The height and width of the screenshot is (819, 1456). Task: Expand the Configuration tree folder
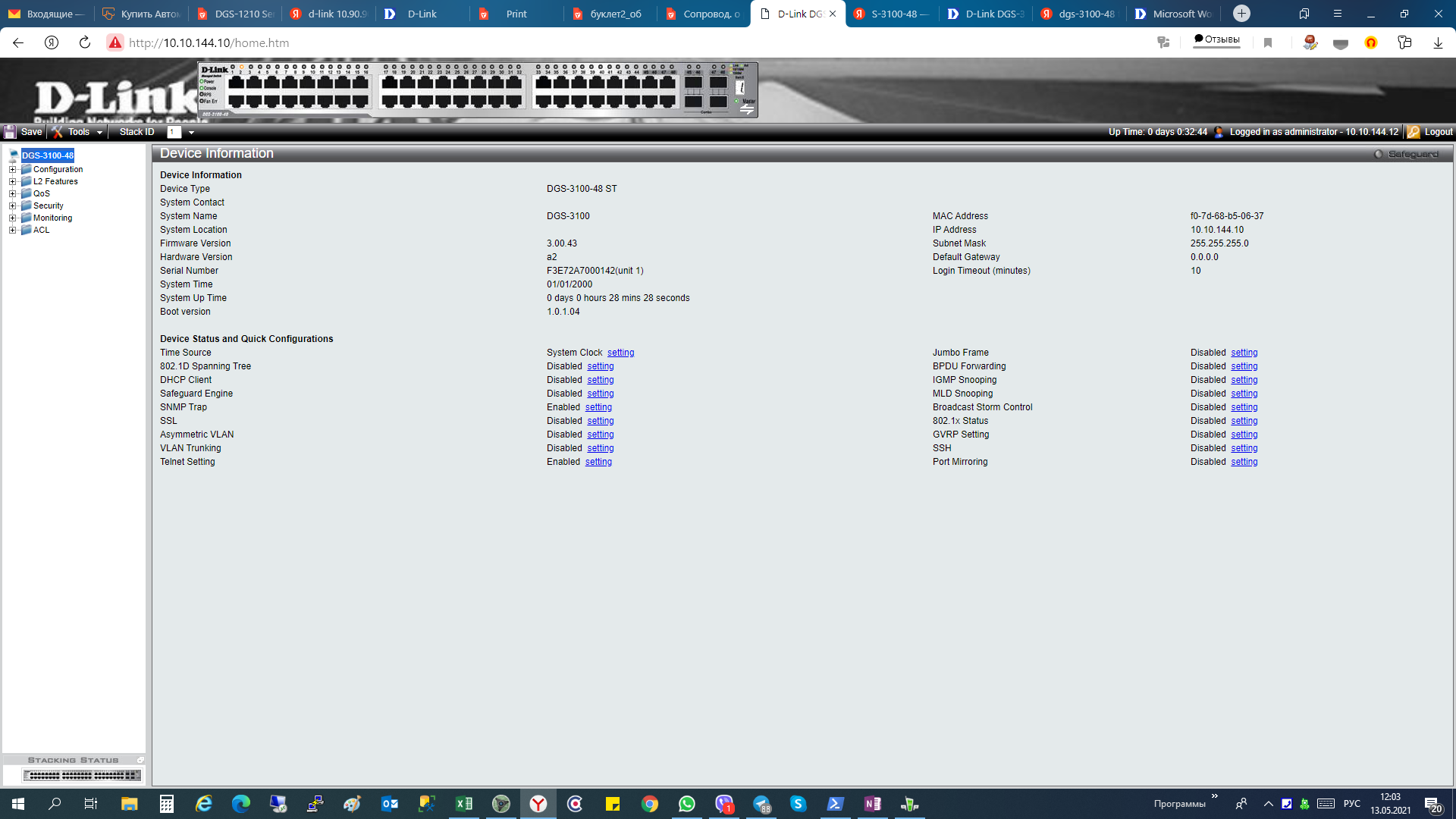[x=12, y=169]
